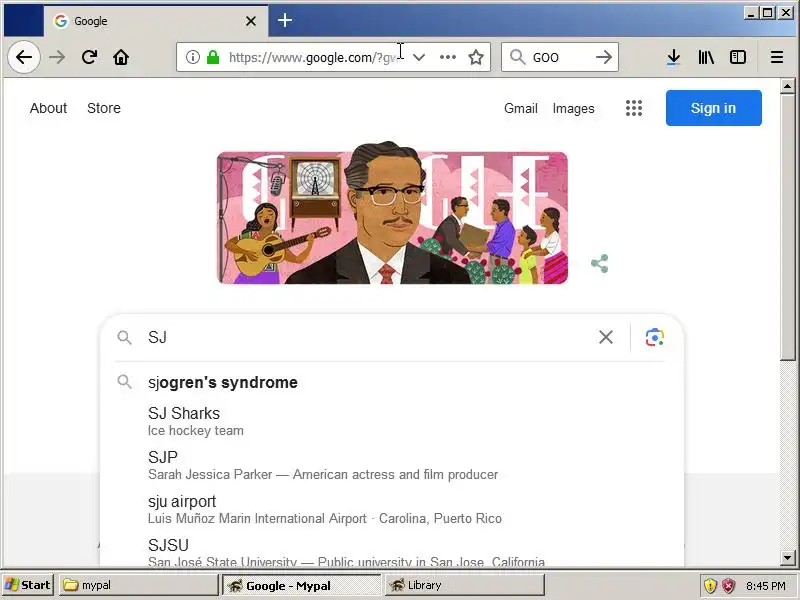Switch to the Library taskbar window

pos(464,585)
